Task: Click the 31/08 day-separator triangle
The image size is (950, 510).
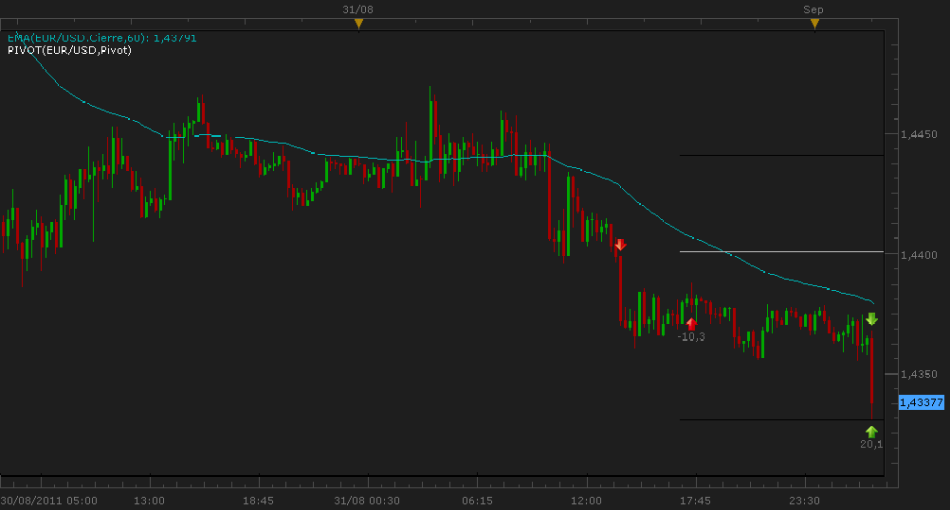Action: tap(358, 24)
